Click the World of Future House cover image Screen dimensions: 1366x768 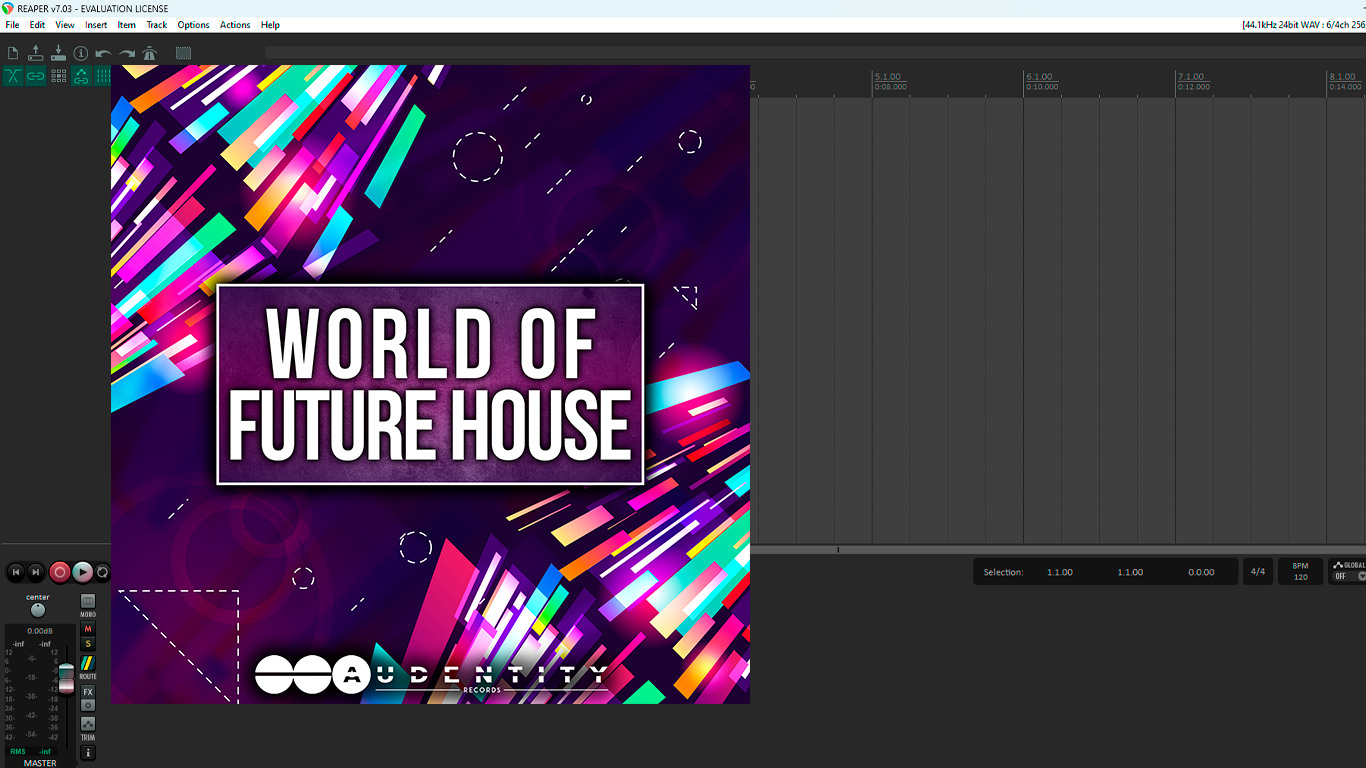point(430,384)
